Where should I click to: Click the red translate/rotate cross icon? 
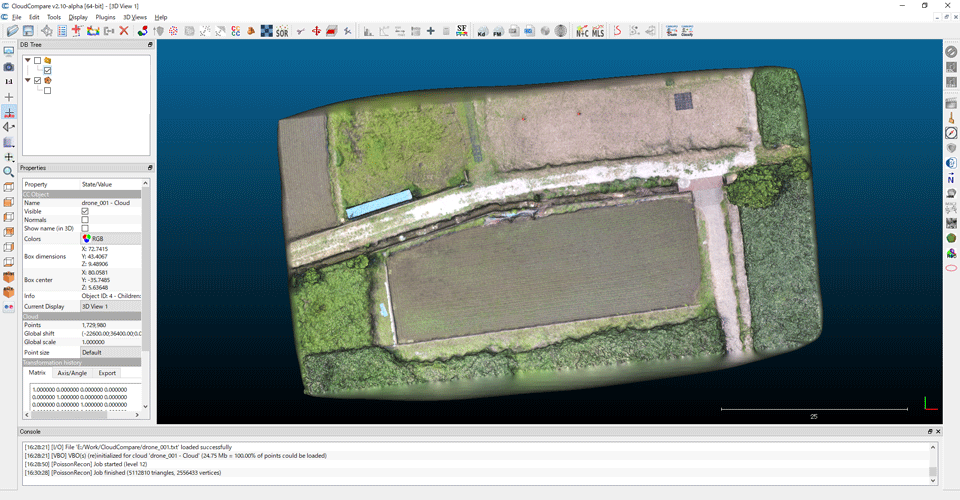(316, 31)
